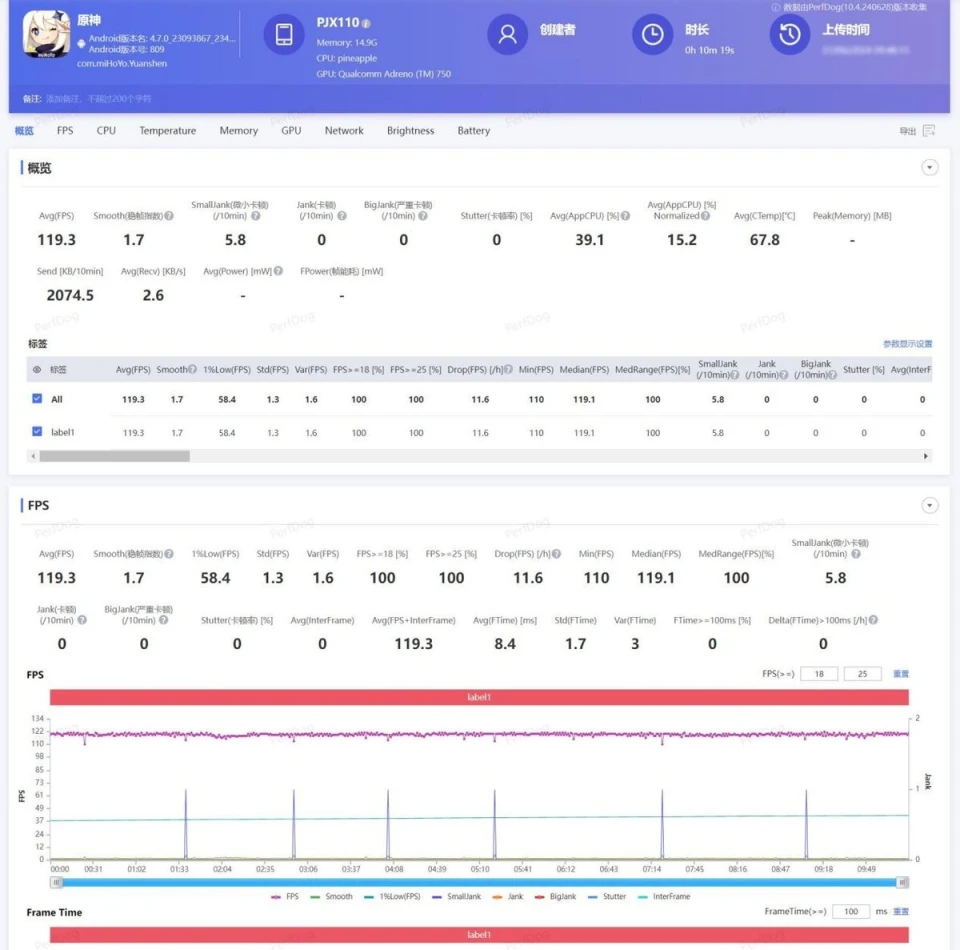Click 重置 reset next to FPS thresholds
Viewport: 960px width, 950px height.
[901, 674]
